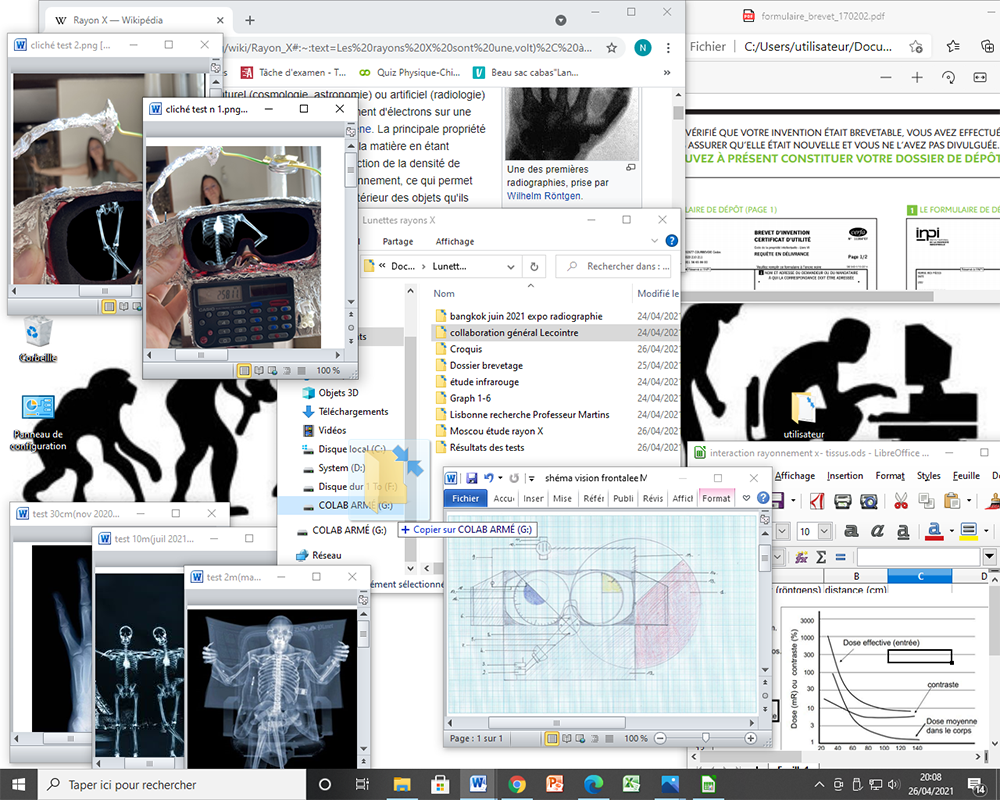The width and height of the screenshot is (1000, 800).
Task: Click the zoom-in plus in PDF toolbar
Action: 917,77
